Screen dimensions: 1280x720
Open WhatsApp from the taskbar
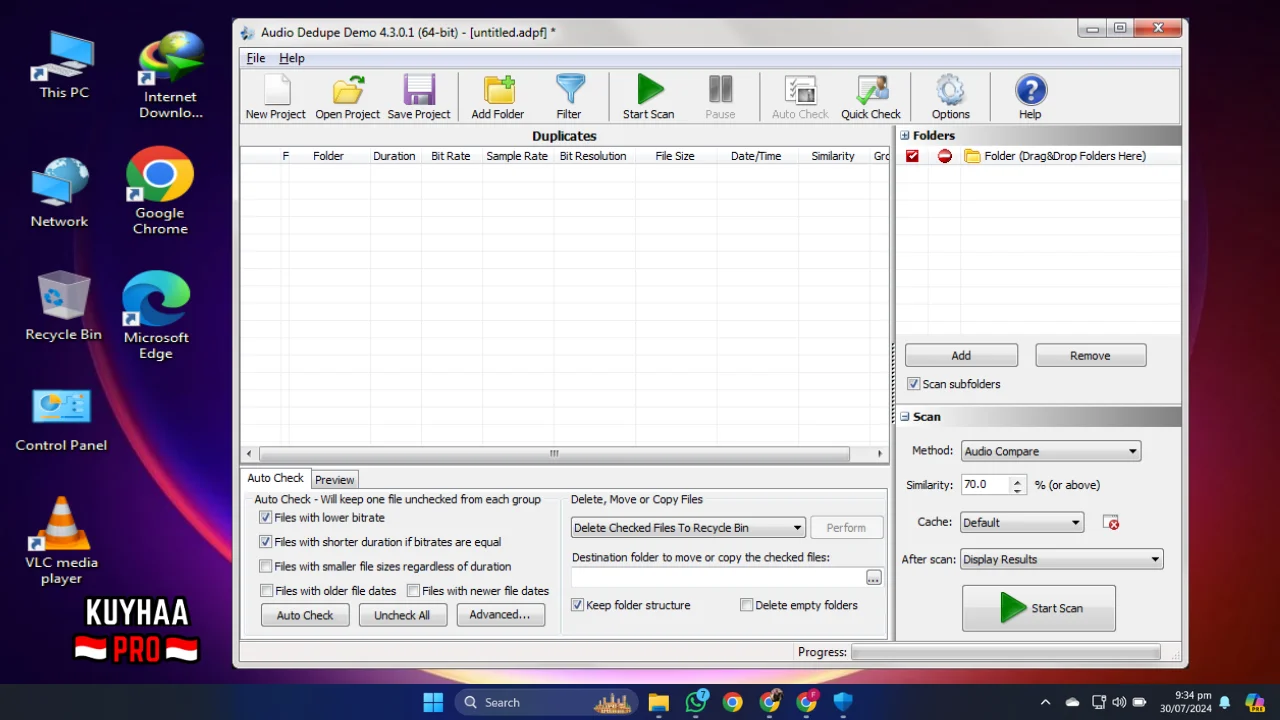[696, 702]
